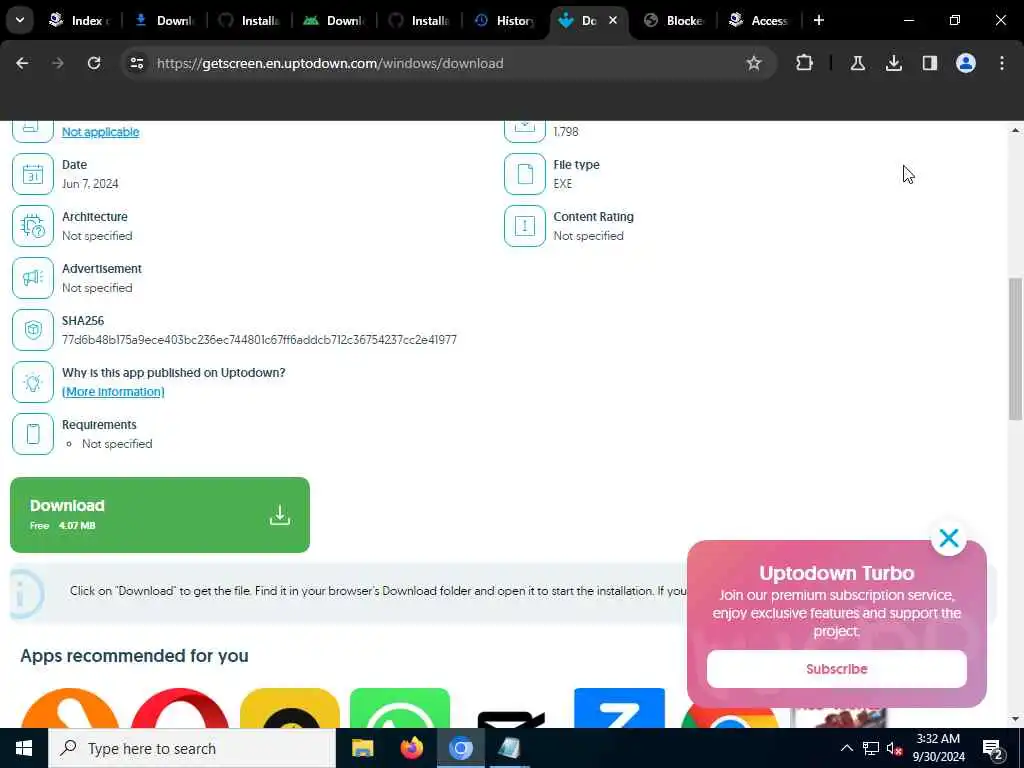This screenshot has height=768, width=1024.
Task: Click the Advertisement megaphone icon
Action: pos(33,278)
